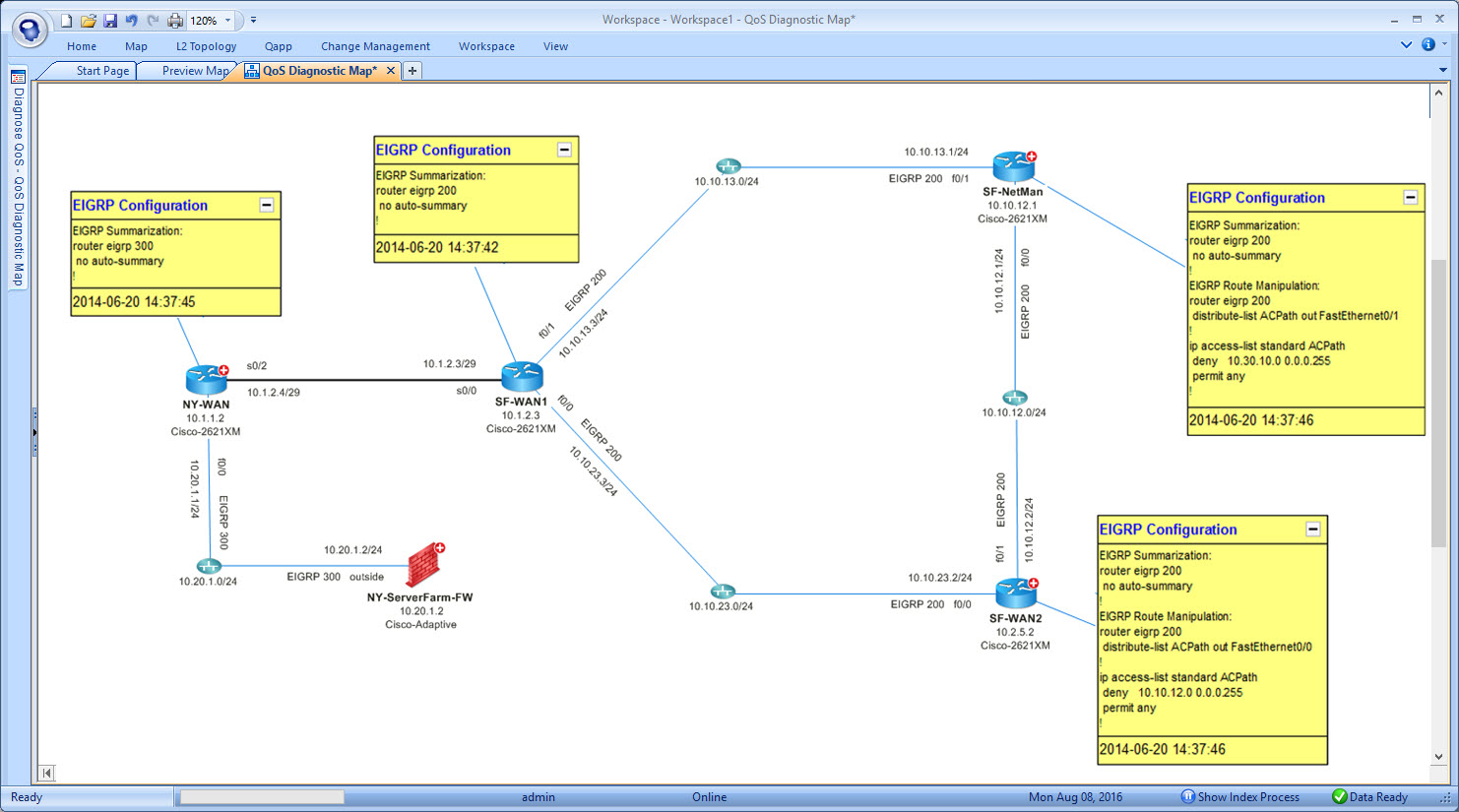The width and height of the screenshot is (1459, 812).
Task: Select the 10.10.13.0/24 LAN segment icon
Action: click(x=728, y=166)
